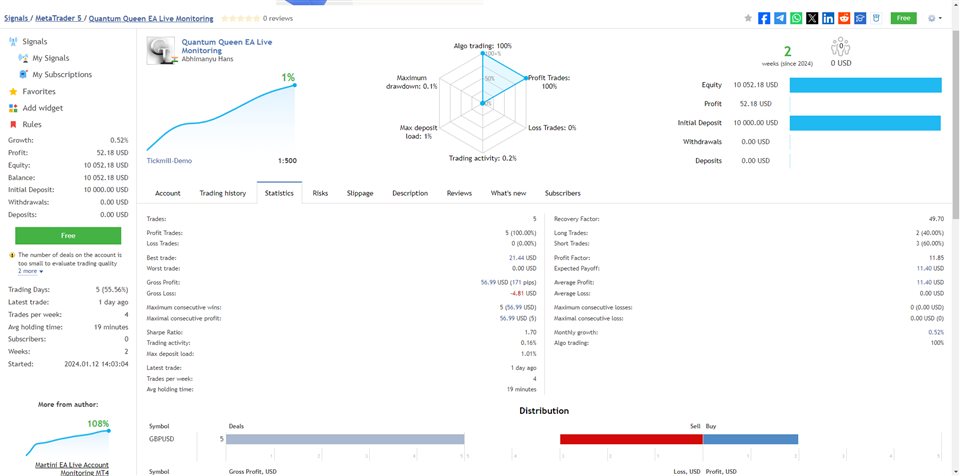Click the GBPUSD deals bar
This screenshot has height=476, width=960.
click(x=345, y=439)
